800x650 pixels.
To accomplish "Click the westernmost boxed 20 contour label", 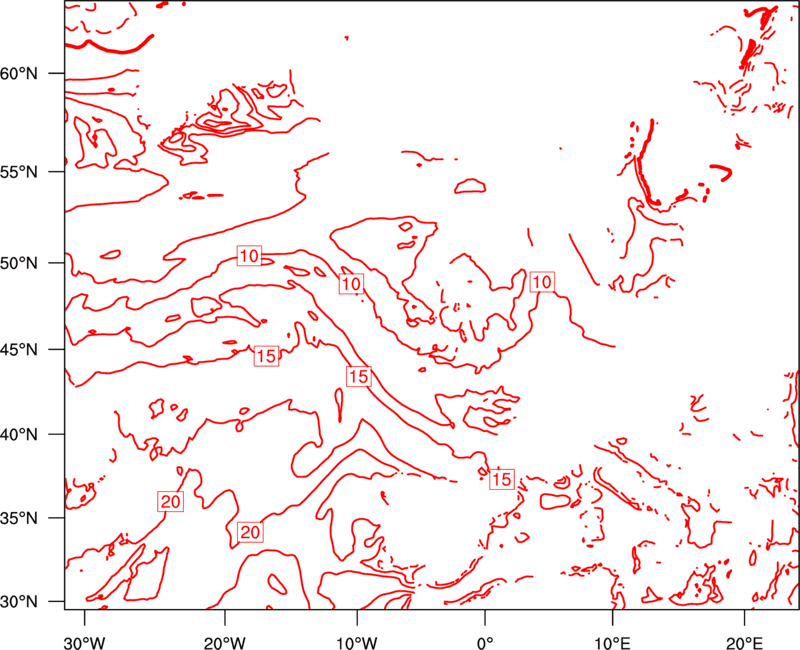I will 170,502.
